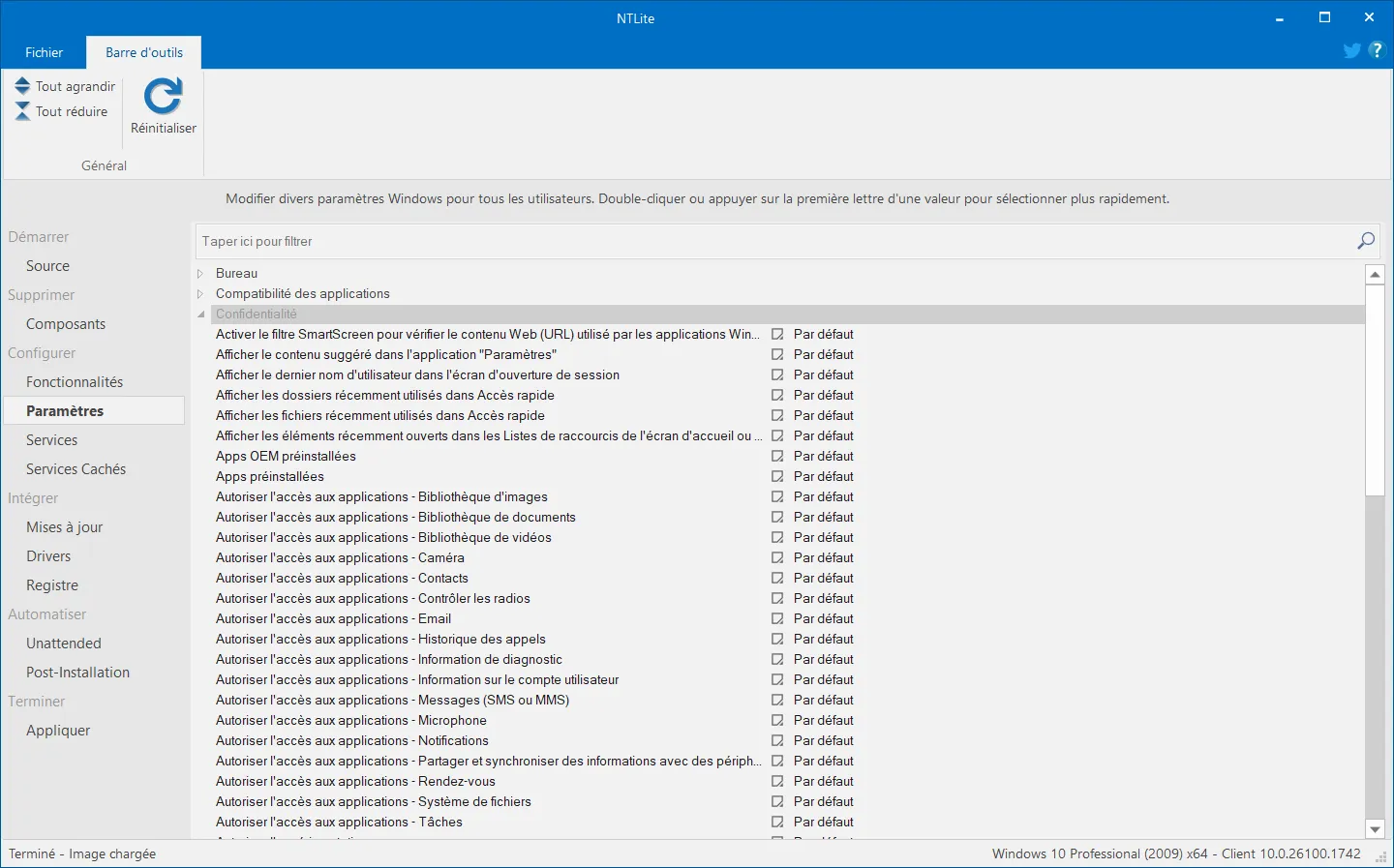1394x868 pixels.
Task: Click the Tout agrandir button label
Action: pyautogui.click(x=76, y=86)
